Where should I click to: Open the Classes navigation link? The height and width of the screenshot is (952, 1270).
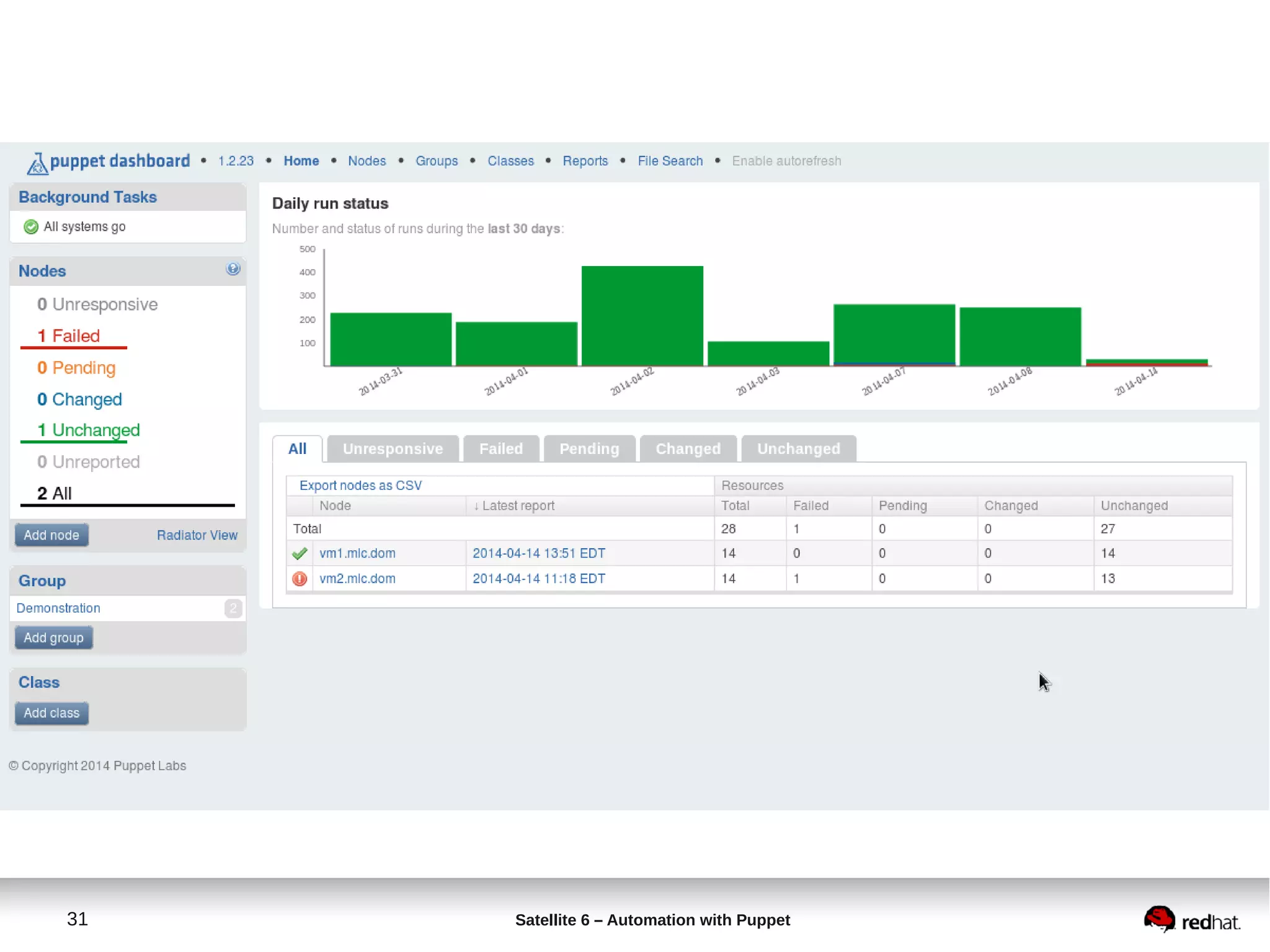510,161
